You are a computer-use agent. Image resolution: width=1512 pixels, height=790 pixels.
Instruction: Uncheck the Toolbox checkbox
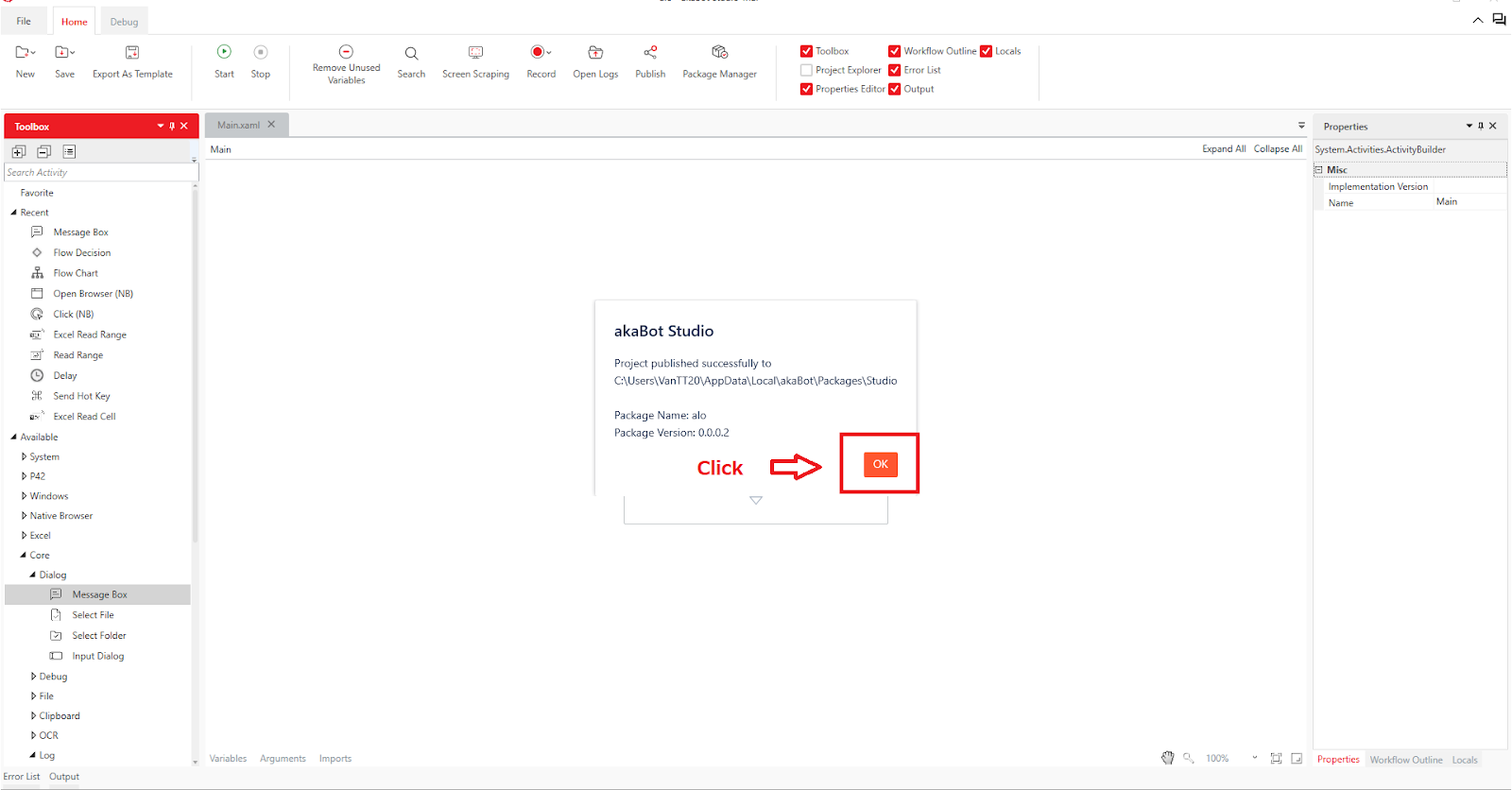pos(806,51)
